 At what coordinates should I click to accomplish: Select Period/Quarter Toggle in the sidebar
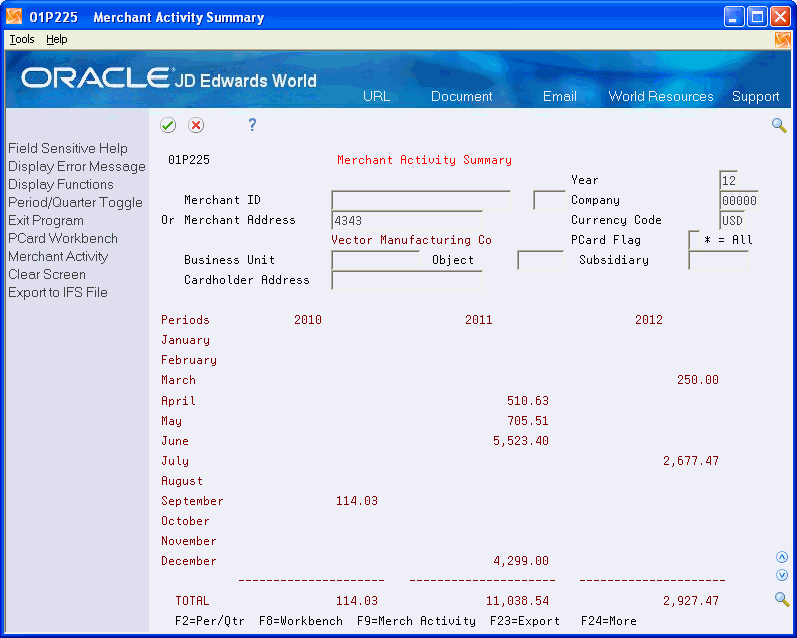click(x=75, y=202)
